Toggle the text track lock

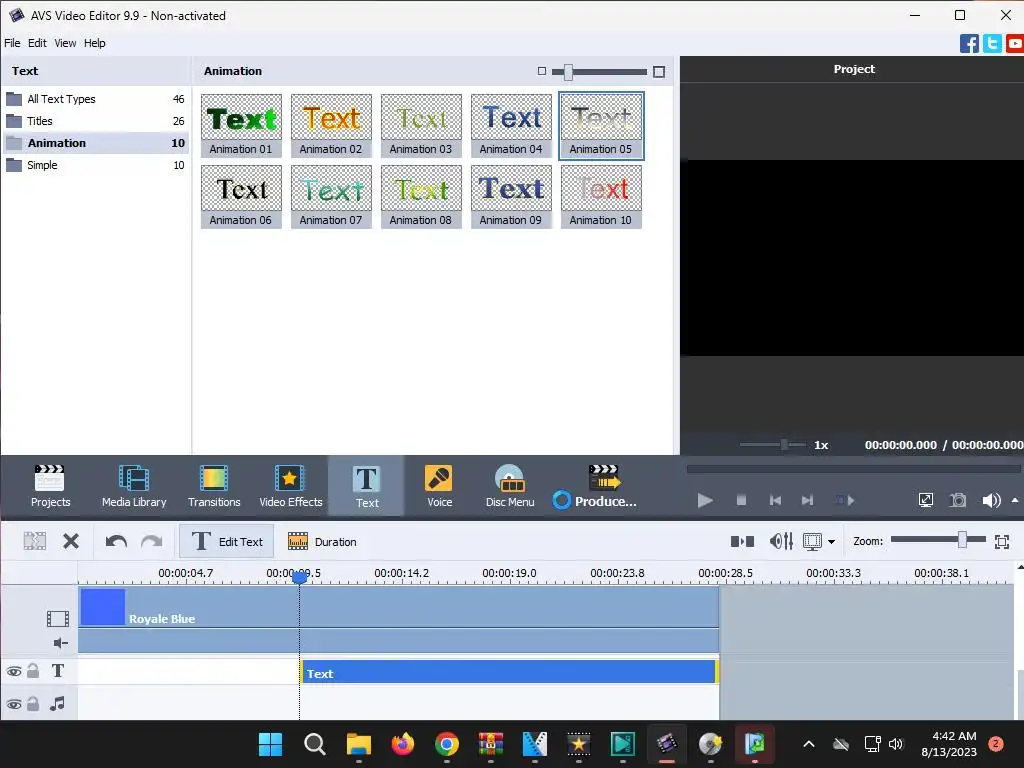pos(33,671)
